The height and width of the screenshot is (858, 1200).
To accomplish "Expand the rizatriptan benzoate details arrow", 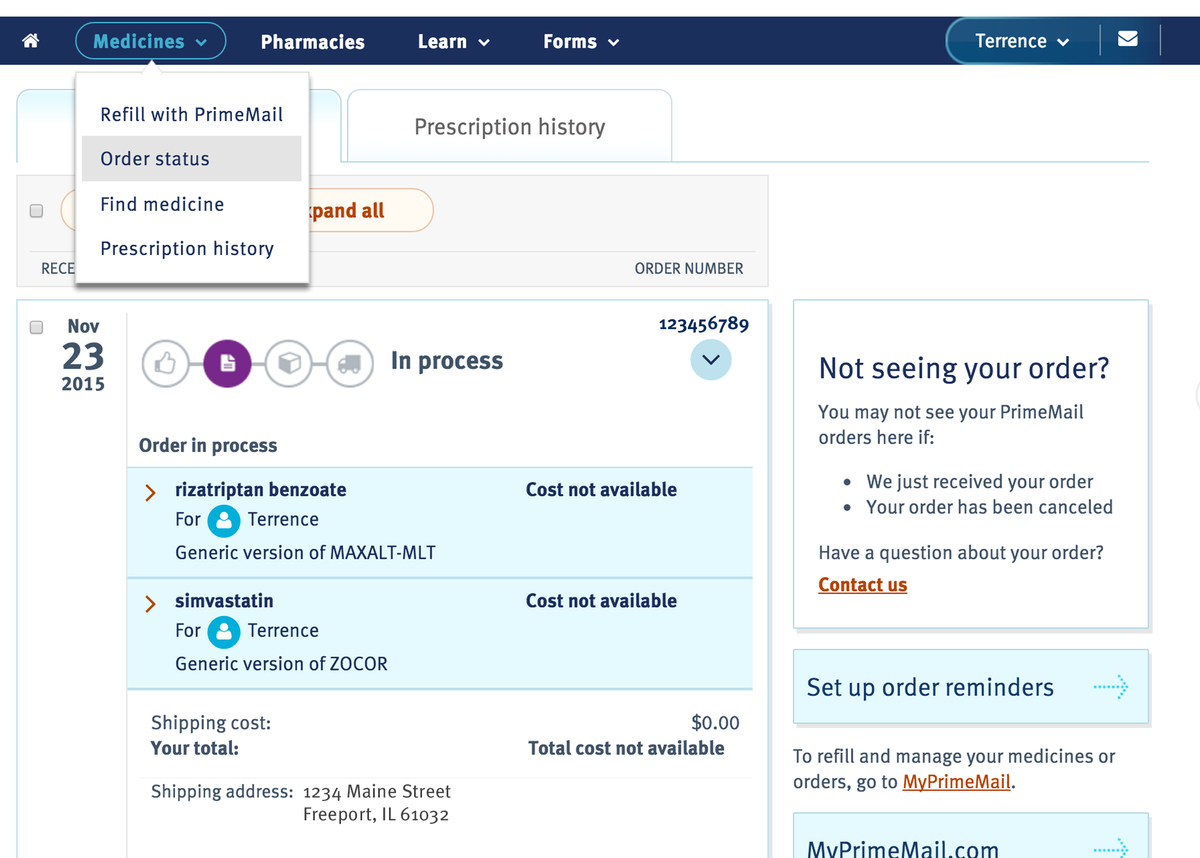I will tap(151, 492).
